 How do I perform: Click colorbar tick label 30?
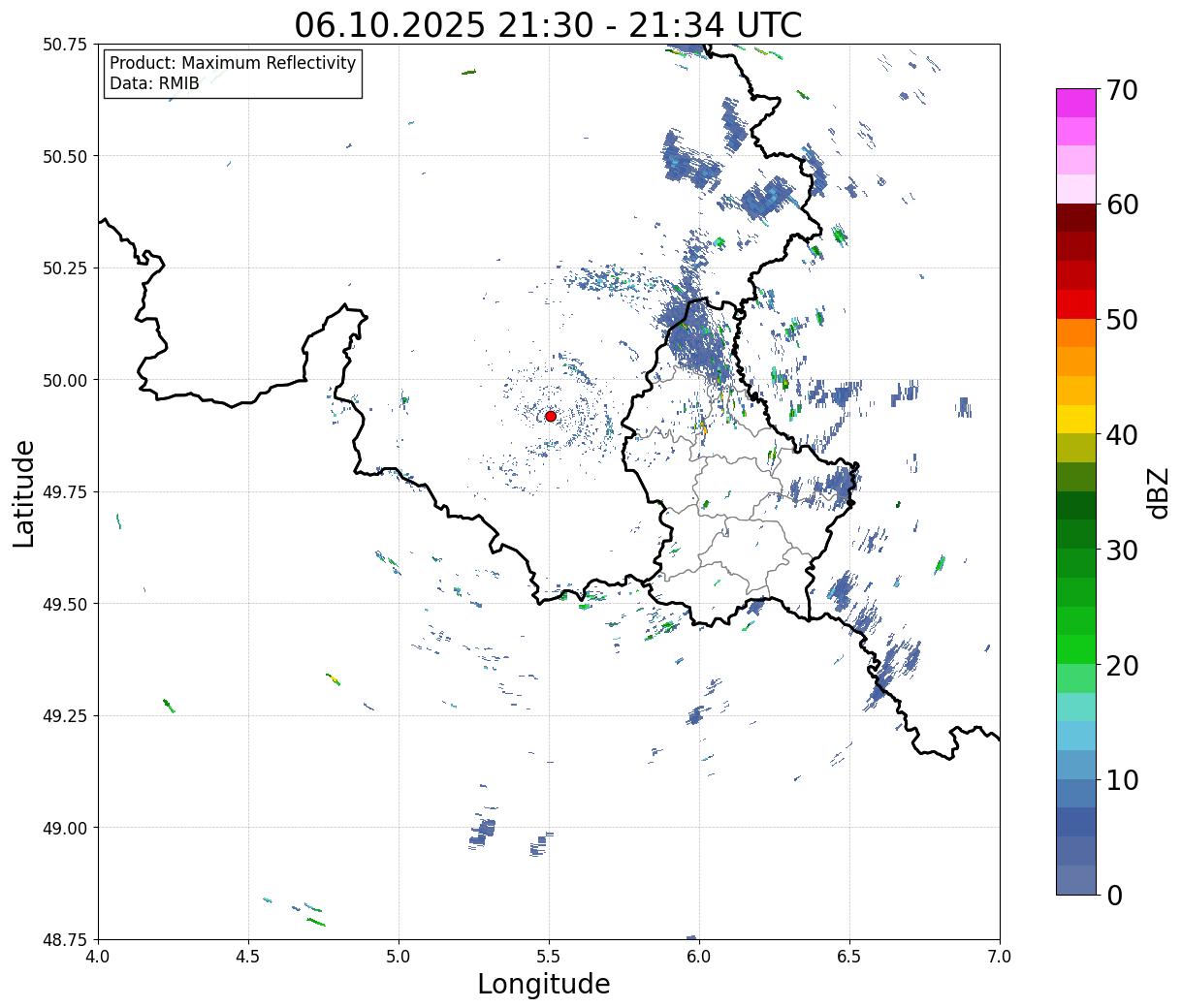tap(1121, 550)
